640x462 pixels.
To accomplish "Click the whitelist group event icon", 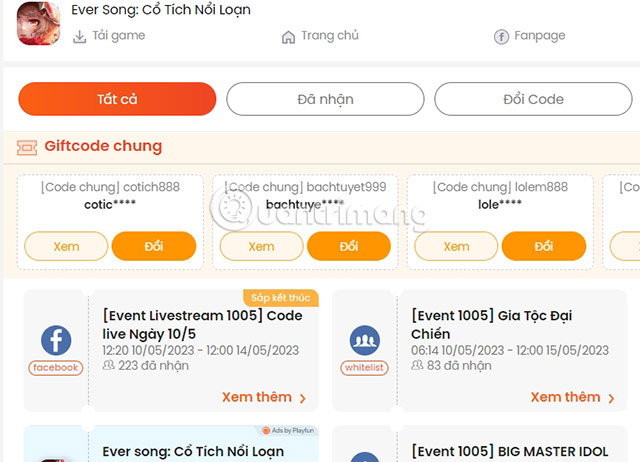I will click(364, 341).
